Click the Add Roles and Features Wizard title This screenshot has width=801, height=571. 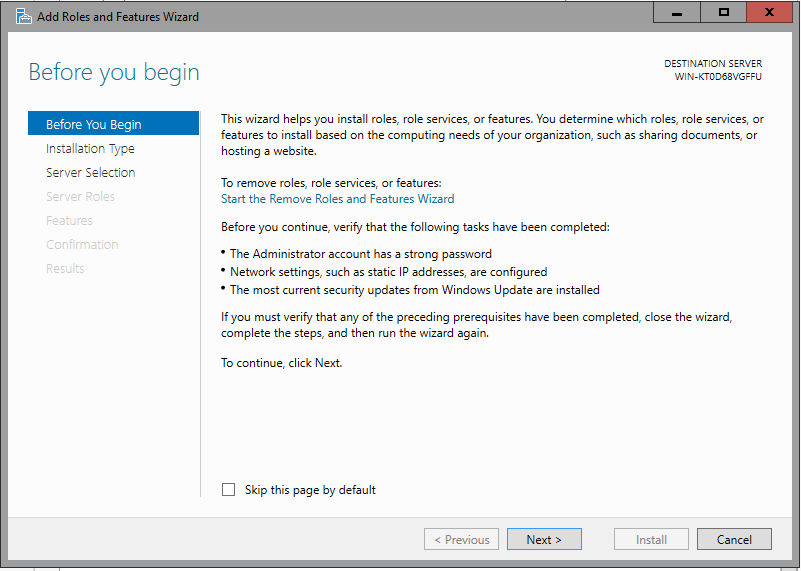tap(118, 17)
